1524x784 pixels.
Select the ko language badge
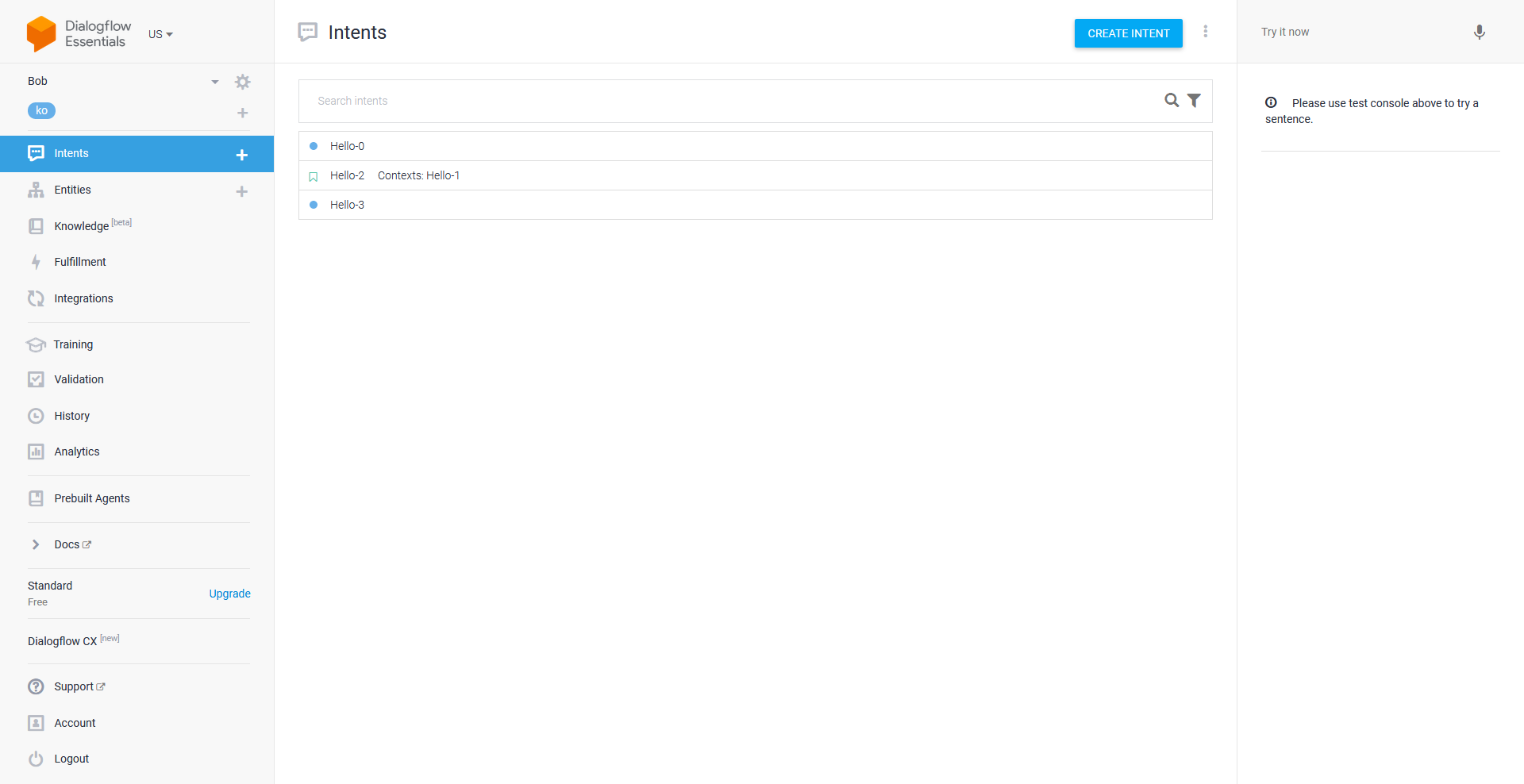(41, 111)
